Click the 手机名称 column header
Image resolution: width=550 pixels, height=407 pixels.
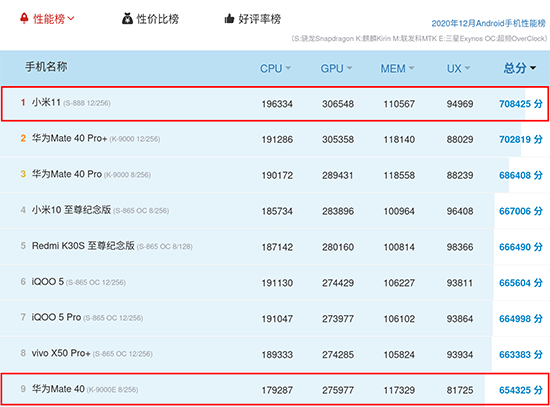pyautogui.click(x=46, y=67)
